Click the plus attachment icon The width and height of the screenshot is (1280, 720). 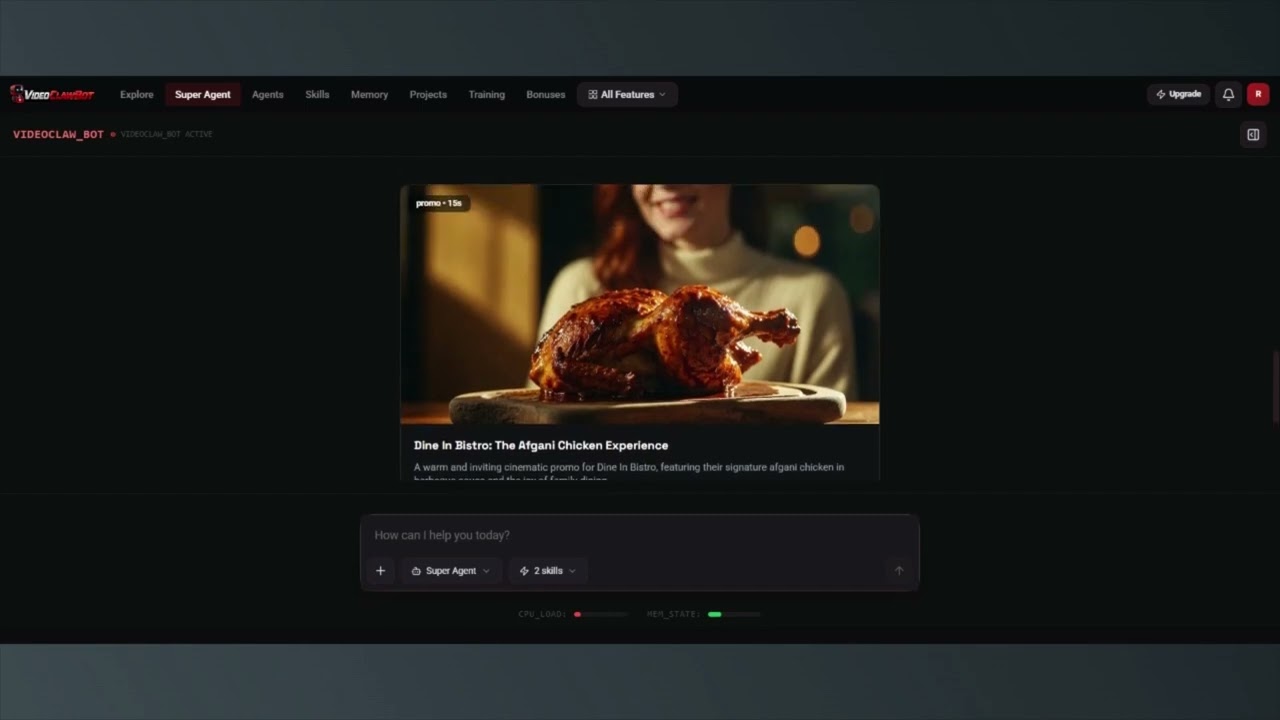pyautogui.click(x=380, y=571)
